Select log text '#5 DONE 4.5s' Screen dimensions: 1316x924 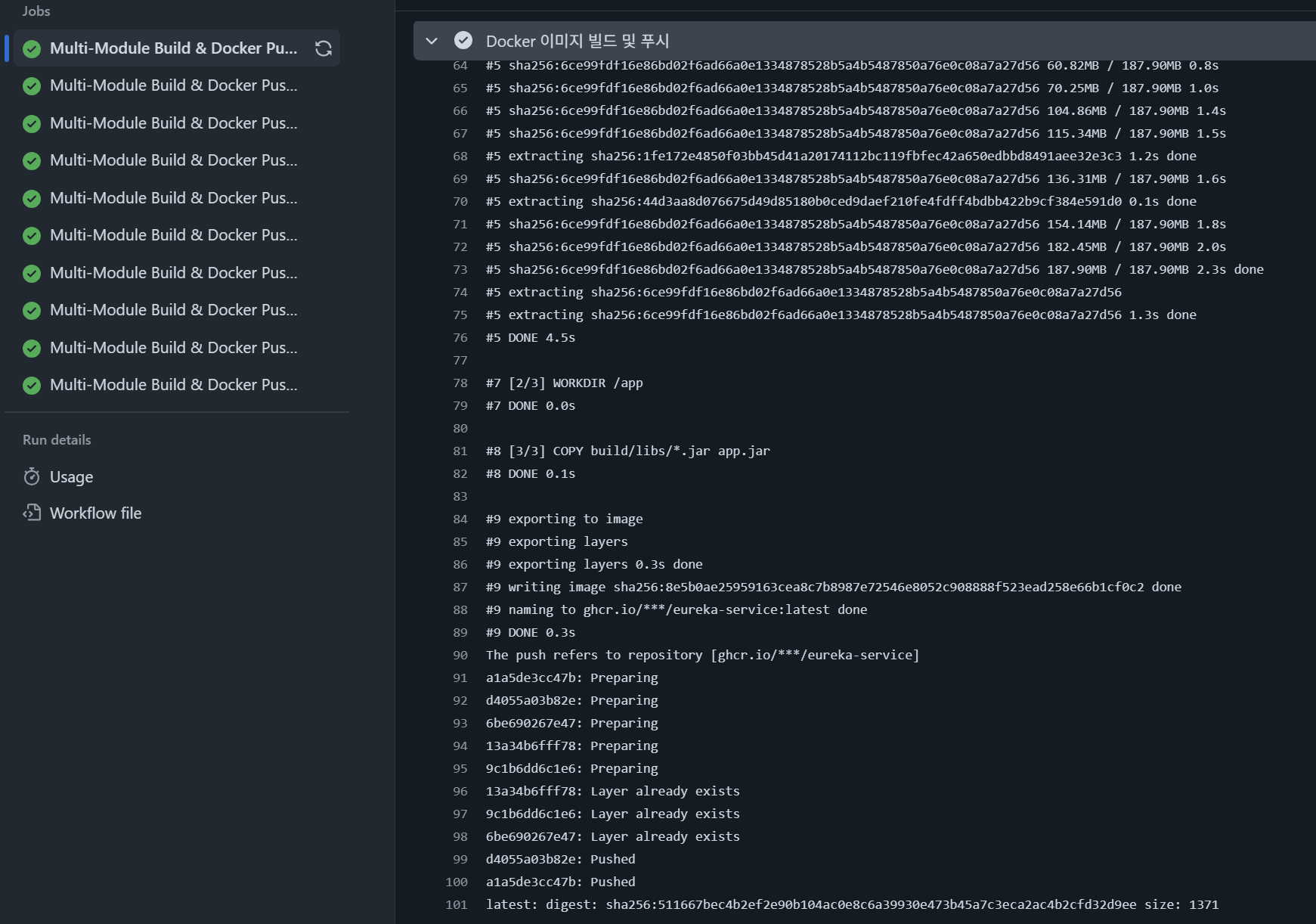point(531,338)
